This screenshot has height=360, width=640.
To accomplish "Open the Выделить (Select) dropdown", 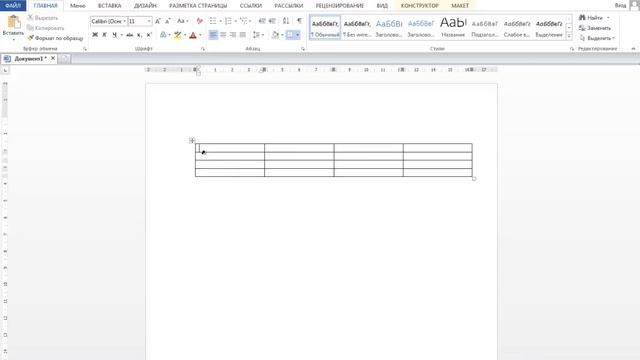I will (597, 38).
